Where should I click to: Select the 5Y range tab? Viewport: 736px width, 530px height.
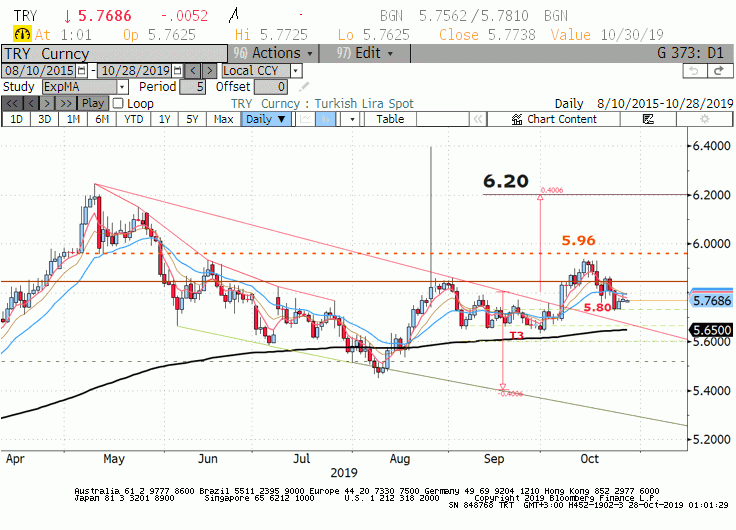[192, 119]
